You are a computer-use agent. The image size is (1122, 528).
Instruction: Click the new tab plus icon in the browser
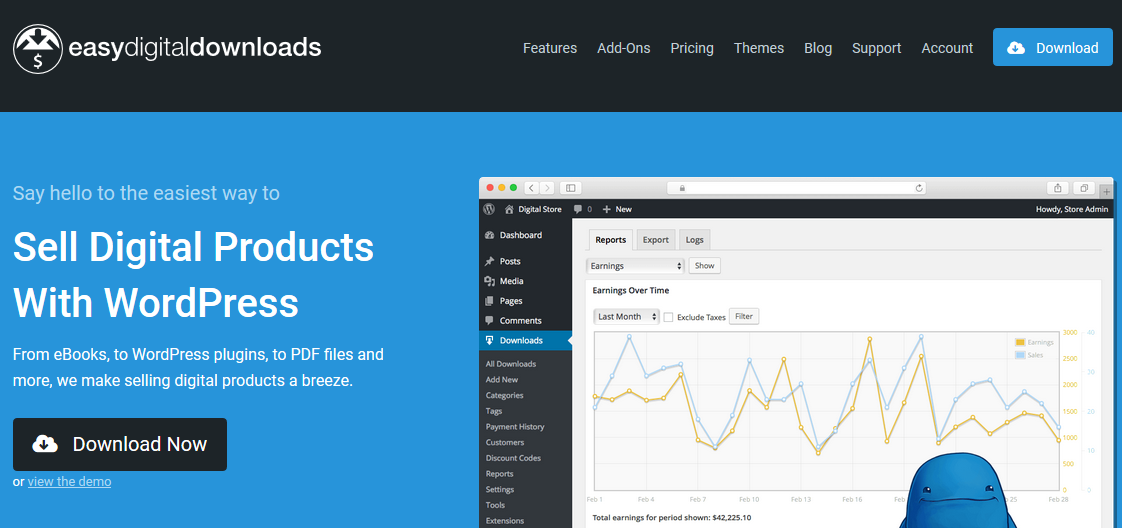1106,191
